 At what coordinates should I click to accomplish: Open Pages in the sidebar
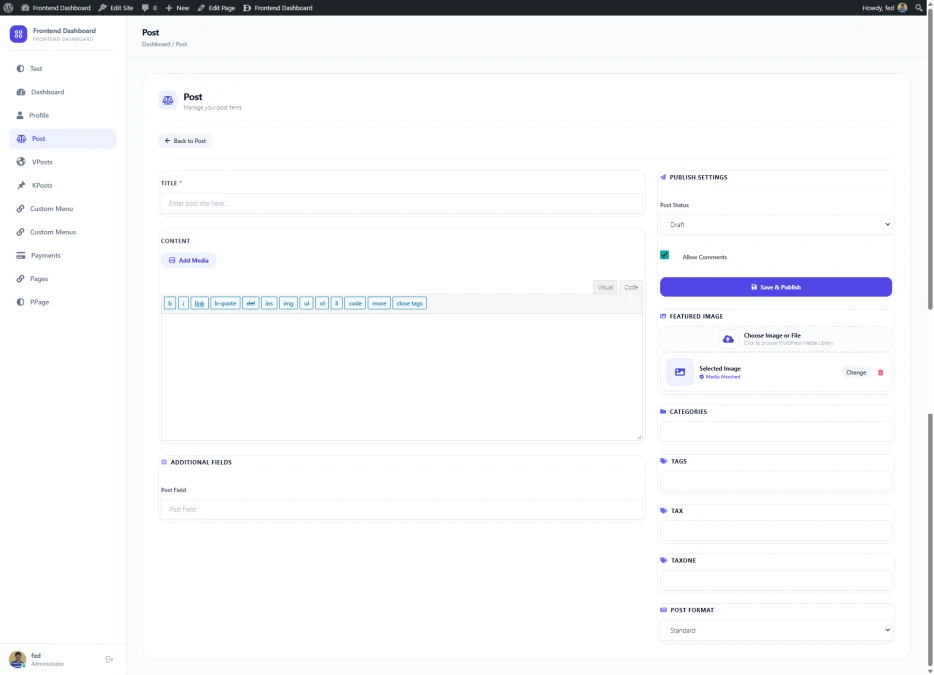[63, 279]
